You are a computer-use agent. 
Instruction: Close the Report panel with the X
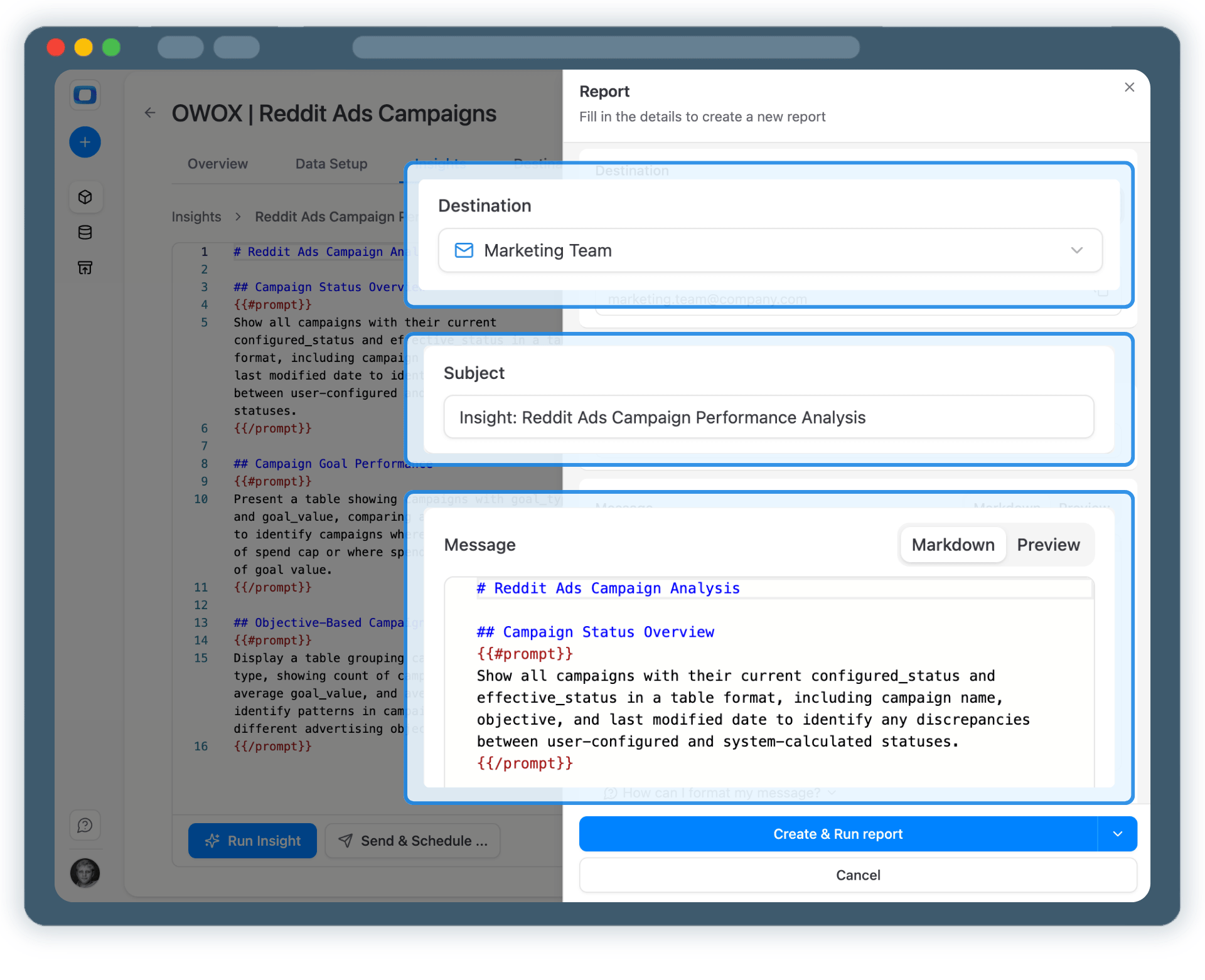pos(1129,87)
